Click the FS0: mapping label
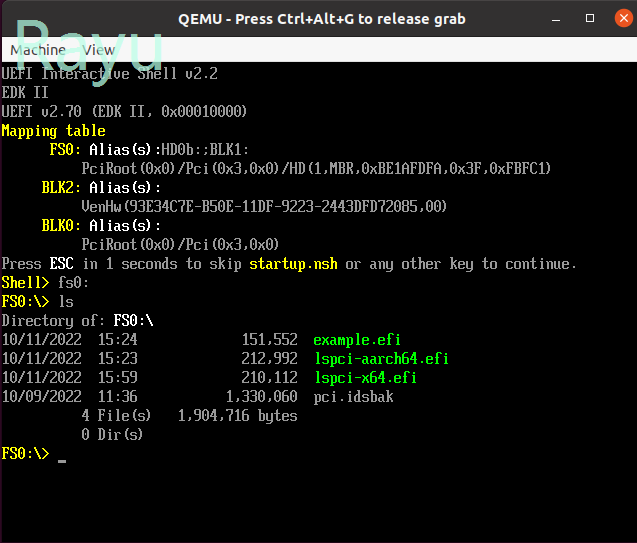Screen dimensions: 637x543 tap(65, 149)
